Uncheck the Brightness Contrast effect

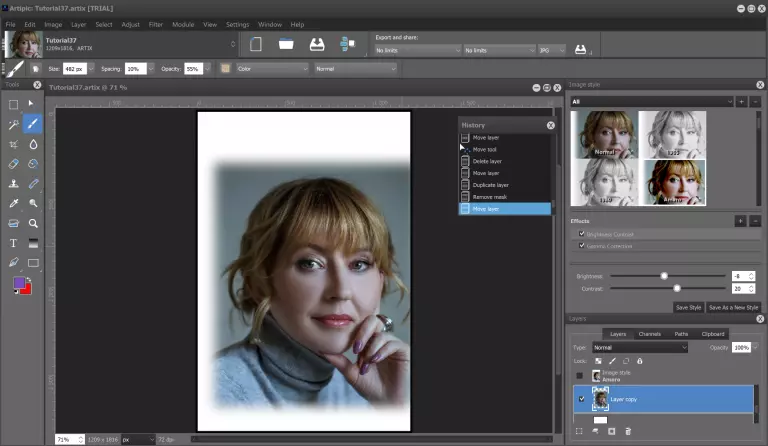coord(582,233)
